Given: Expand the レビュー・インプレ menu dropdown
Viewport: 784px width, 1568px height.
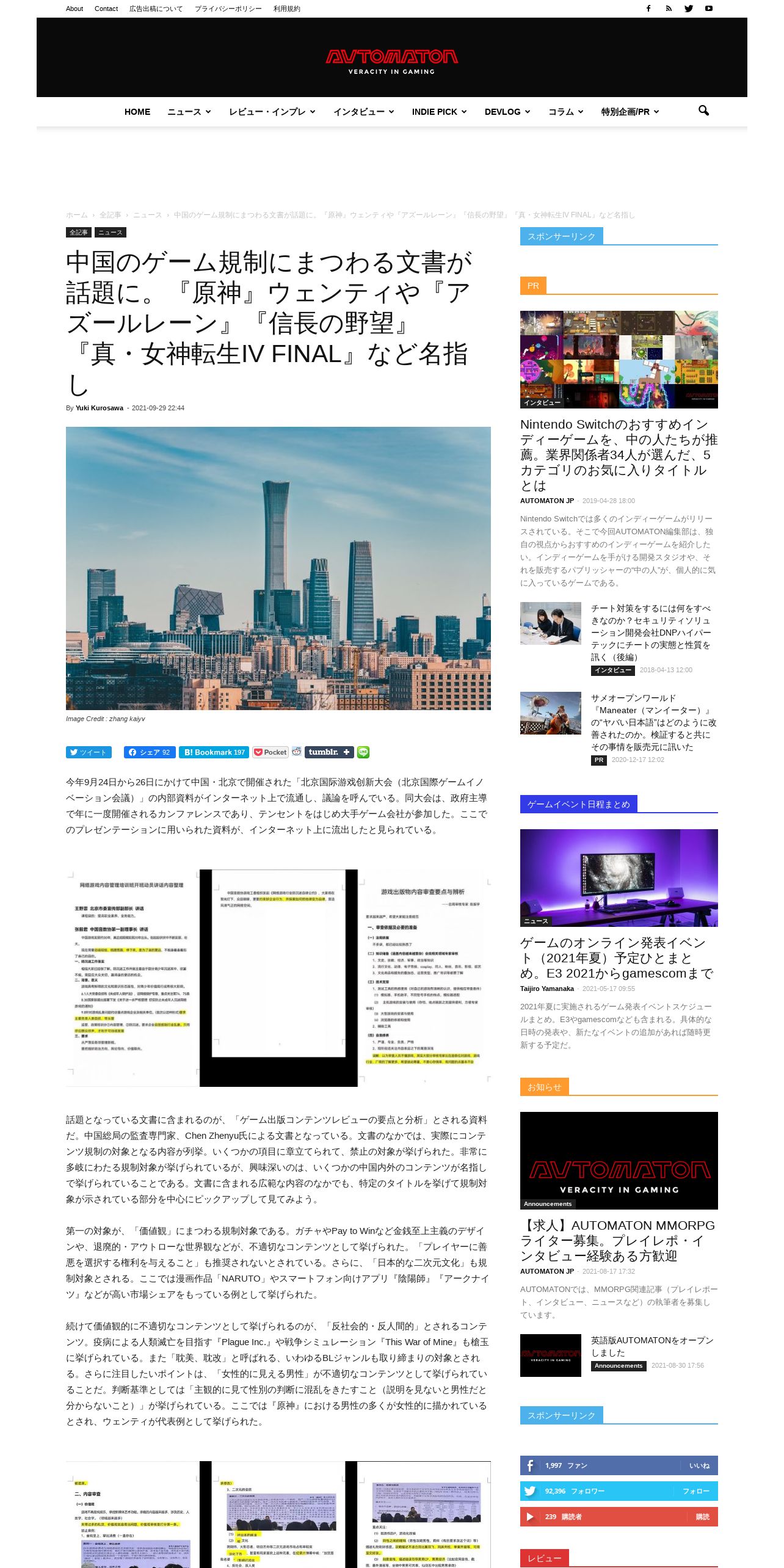Looking at the screenshot, I should [272, 112].
